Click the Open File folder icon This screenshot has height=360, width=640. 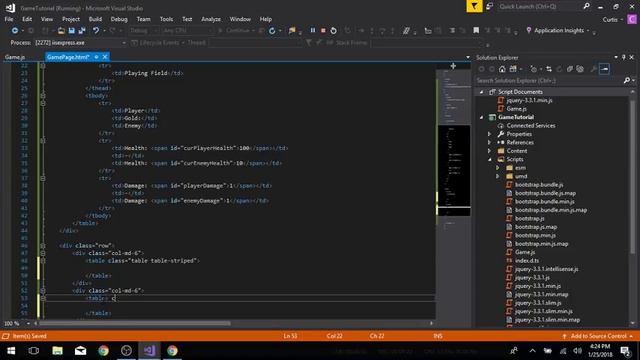pyautogui.click(x=61, y=31)
